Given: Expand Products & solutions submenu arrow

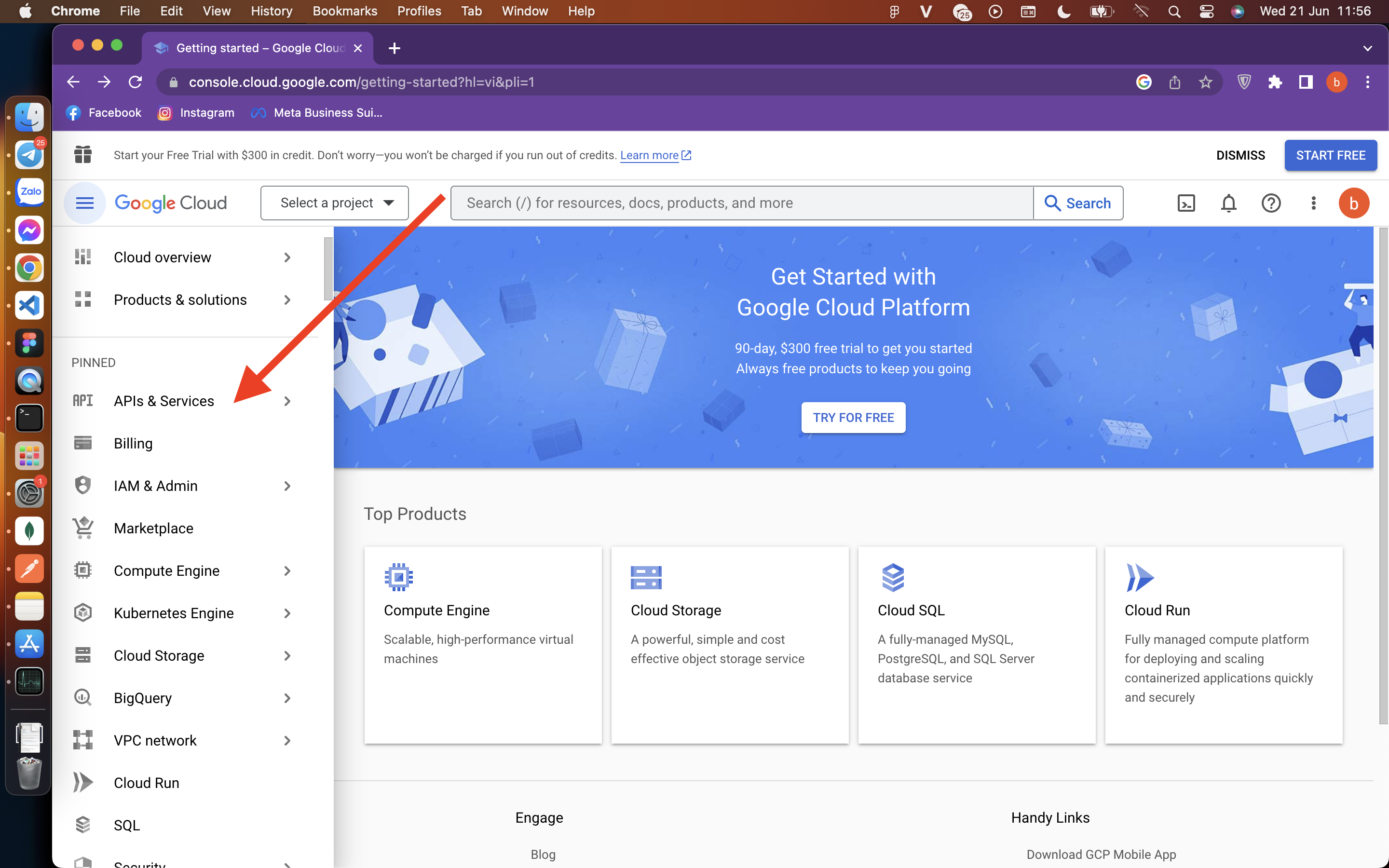Looking at the screenshot, I should click(287, 299).
